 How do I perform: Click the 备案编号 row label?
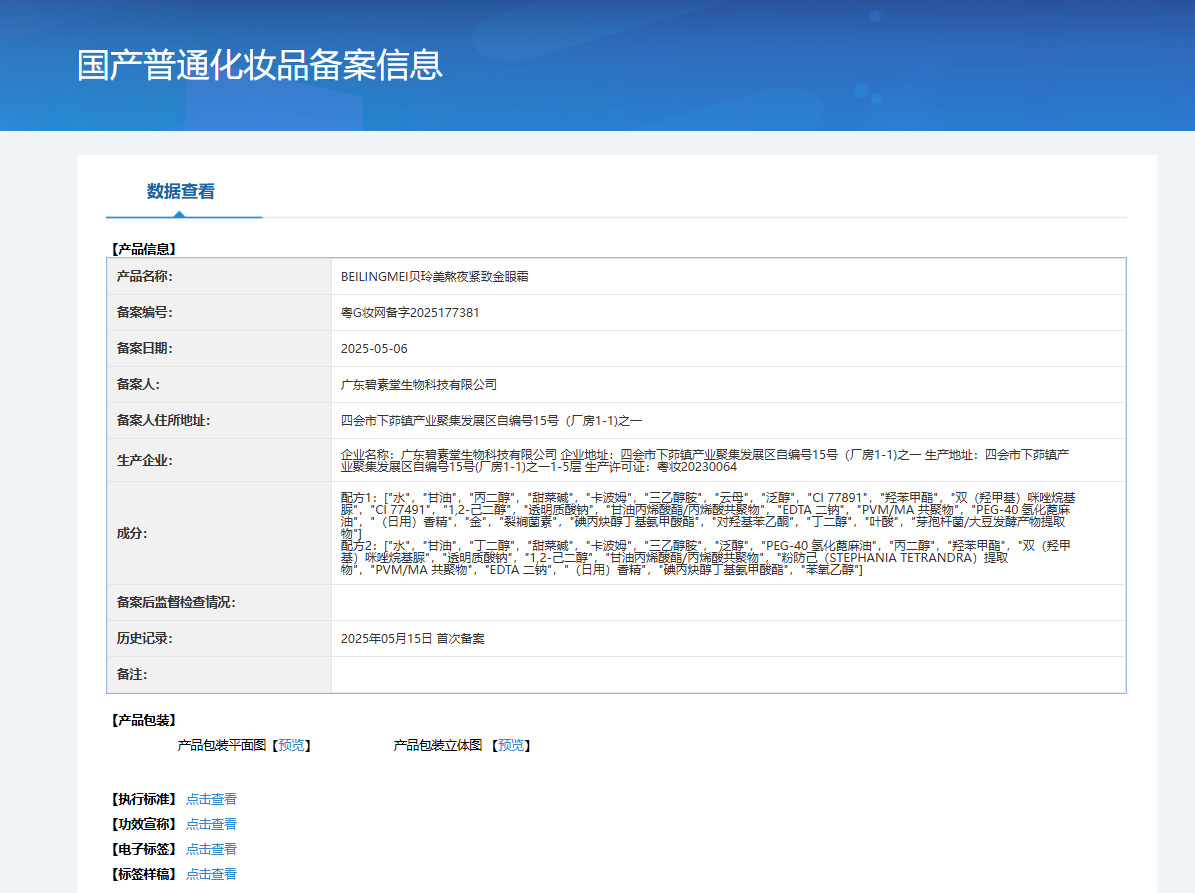click(145, 312)
